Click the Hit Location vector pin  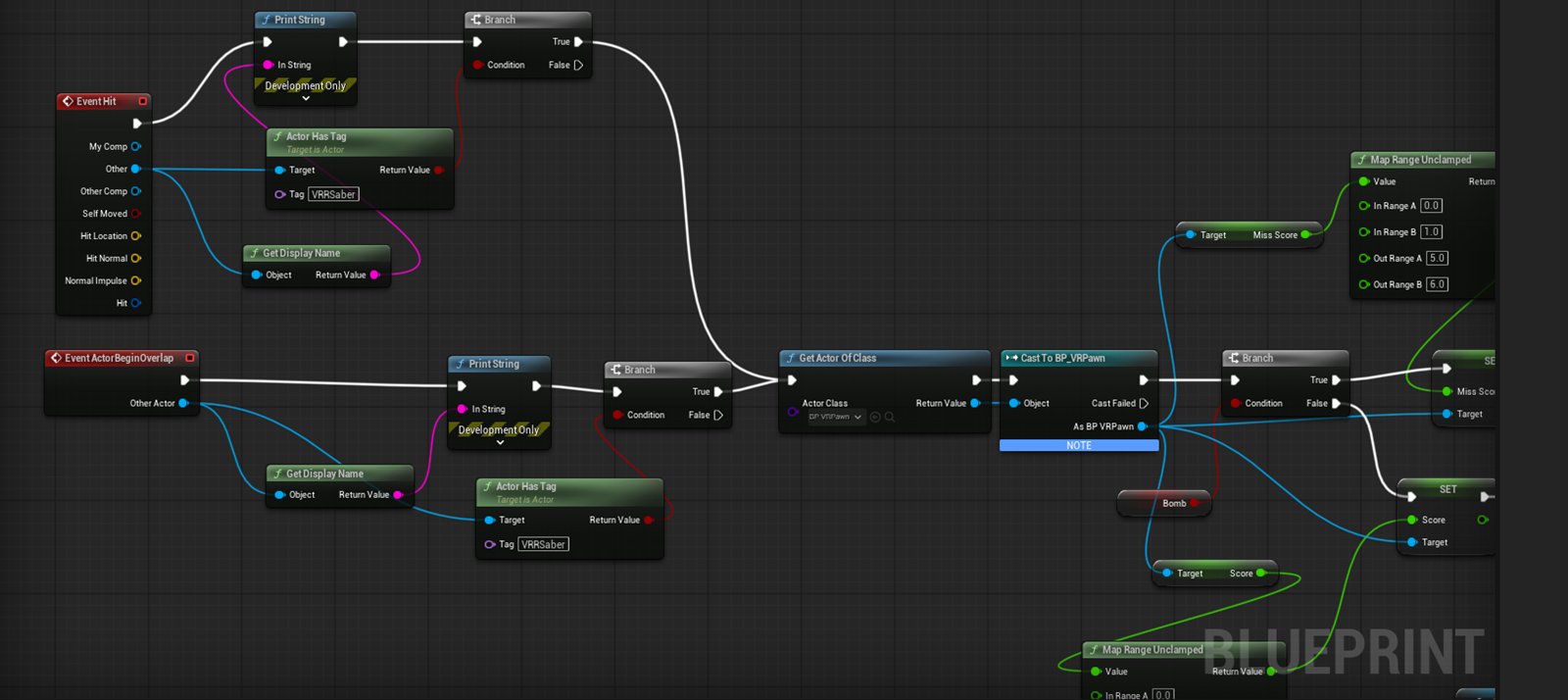tap(136, 236)
